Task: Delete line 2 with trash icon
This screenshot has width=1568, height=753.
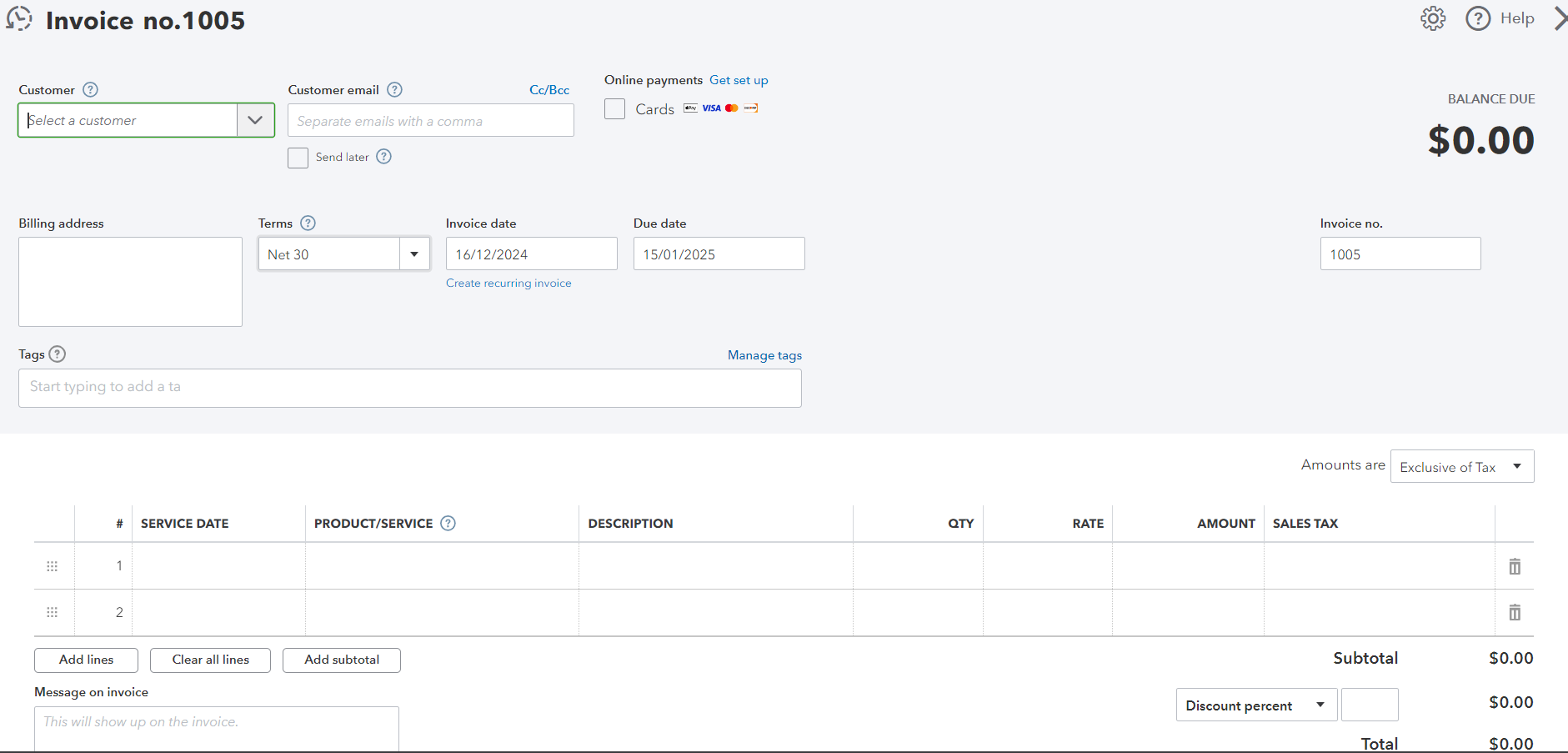Action: point(1515,613)
